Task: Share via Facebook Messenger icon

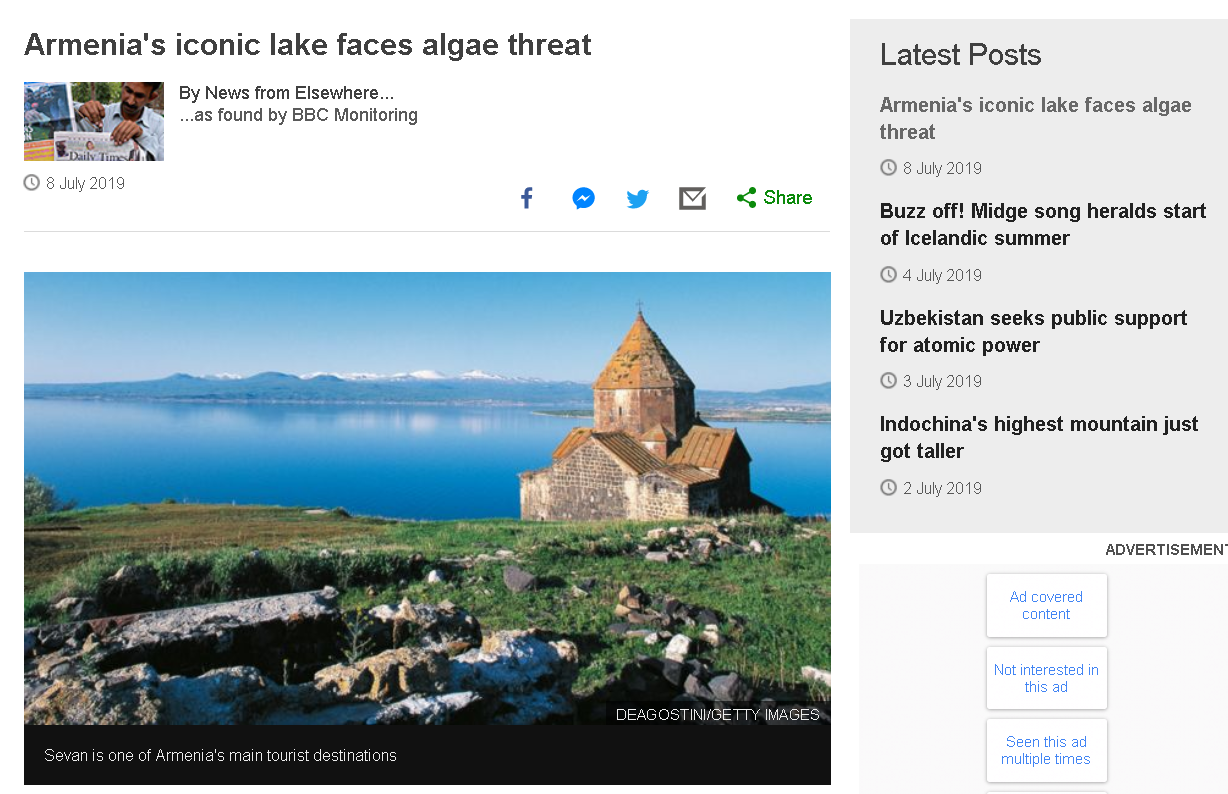Action: (584, 198)
